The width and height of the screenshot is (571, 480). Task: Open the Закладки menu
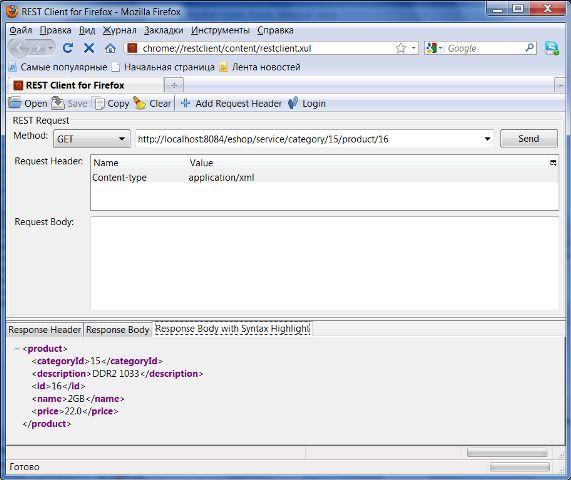tap(164, 30)
